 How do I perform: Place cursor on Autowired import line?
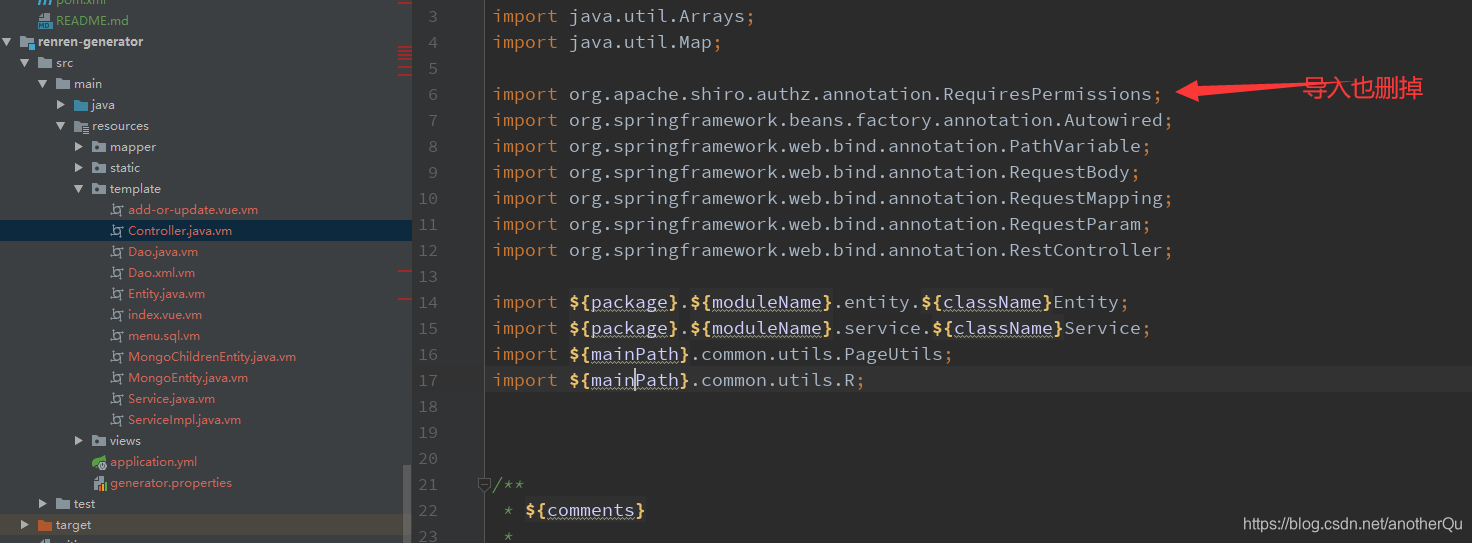832,120
